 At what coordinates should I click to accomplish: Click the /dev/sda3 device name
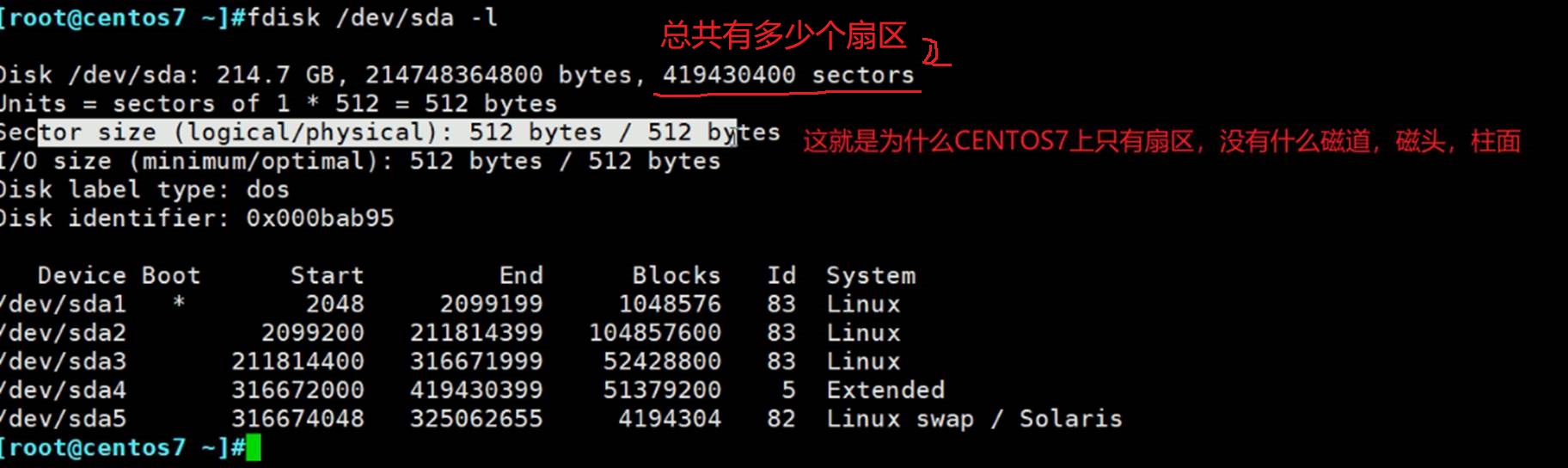coord(64,361)
